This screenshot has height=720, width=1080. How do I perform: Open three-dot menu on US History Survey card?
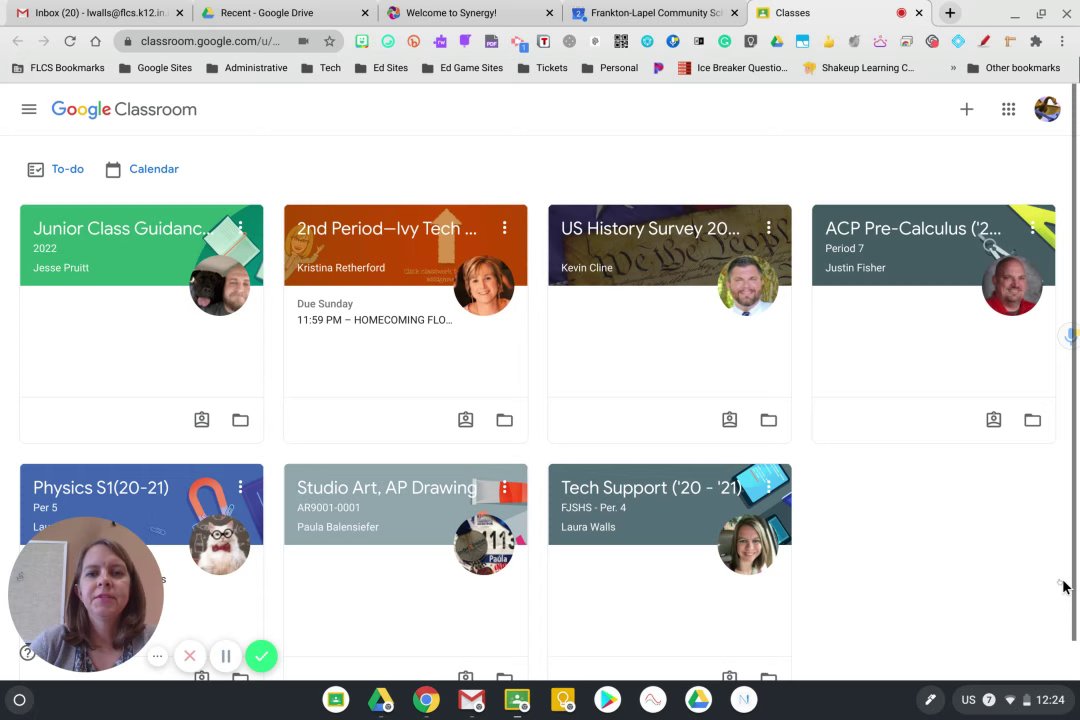769,228
